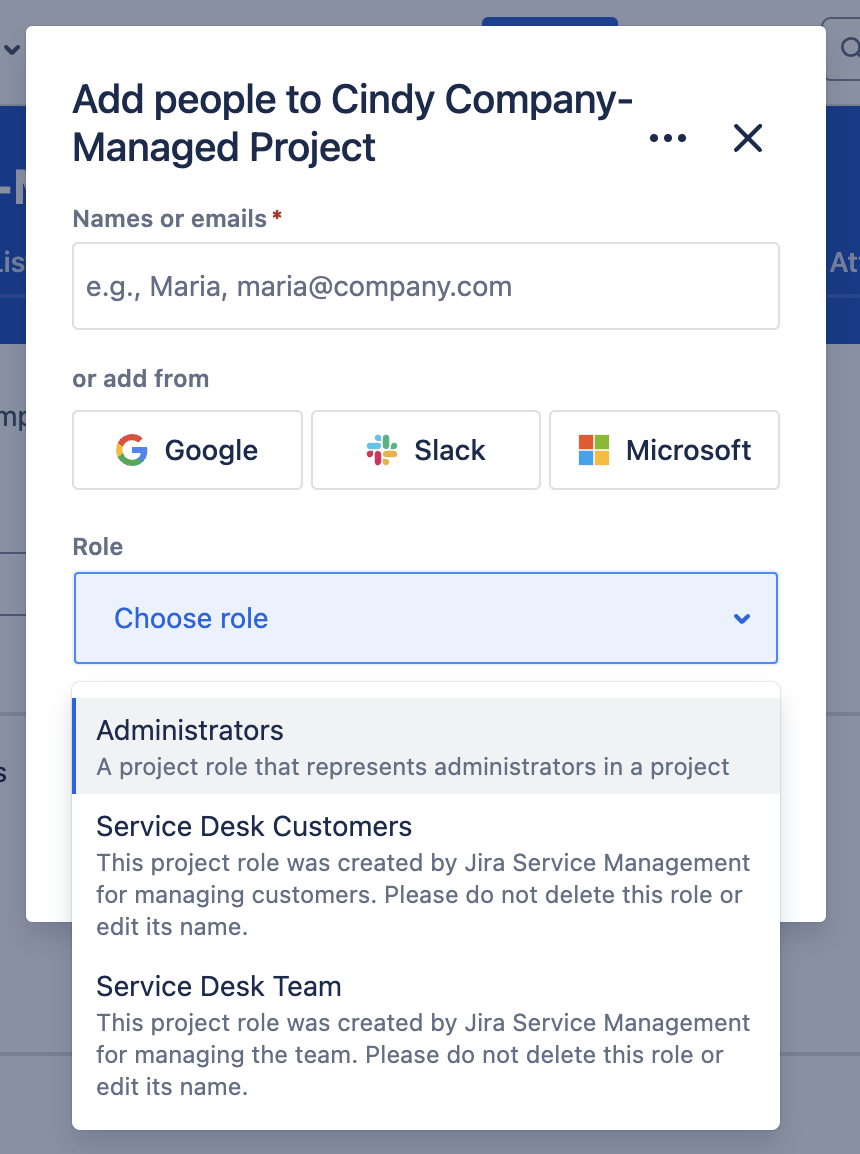Click the Microsoft logo icon
The image size is (860, 1154).
click(x=593, y=450)
